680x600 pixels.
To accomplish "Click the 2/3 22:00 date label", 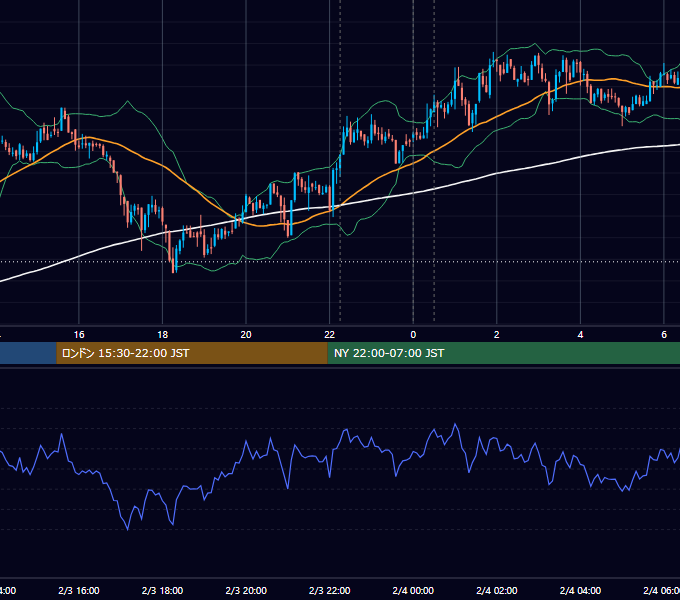I will (x=330, y=590).
